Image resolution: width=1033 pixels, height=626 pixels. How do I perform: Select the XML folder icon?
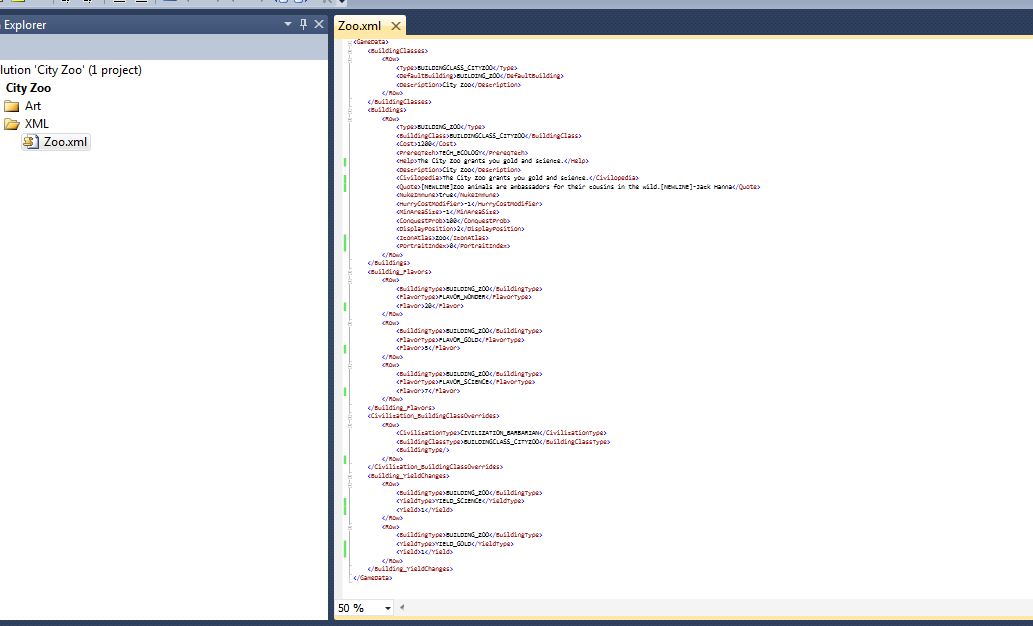12,124
